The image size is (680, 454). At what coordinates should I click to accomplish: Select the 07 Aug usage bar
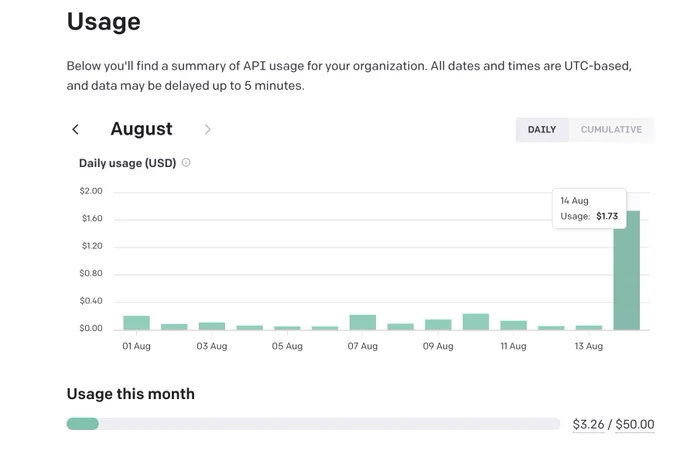(x=363, y=323)
